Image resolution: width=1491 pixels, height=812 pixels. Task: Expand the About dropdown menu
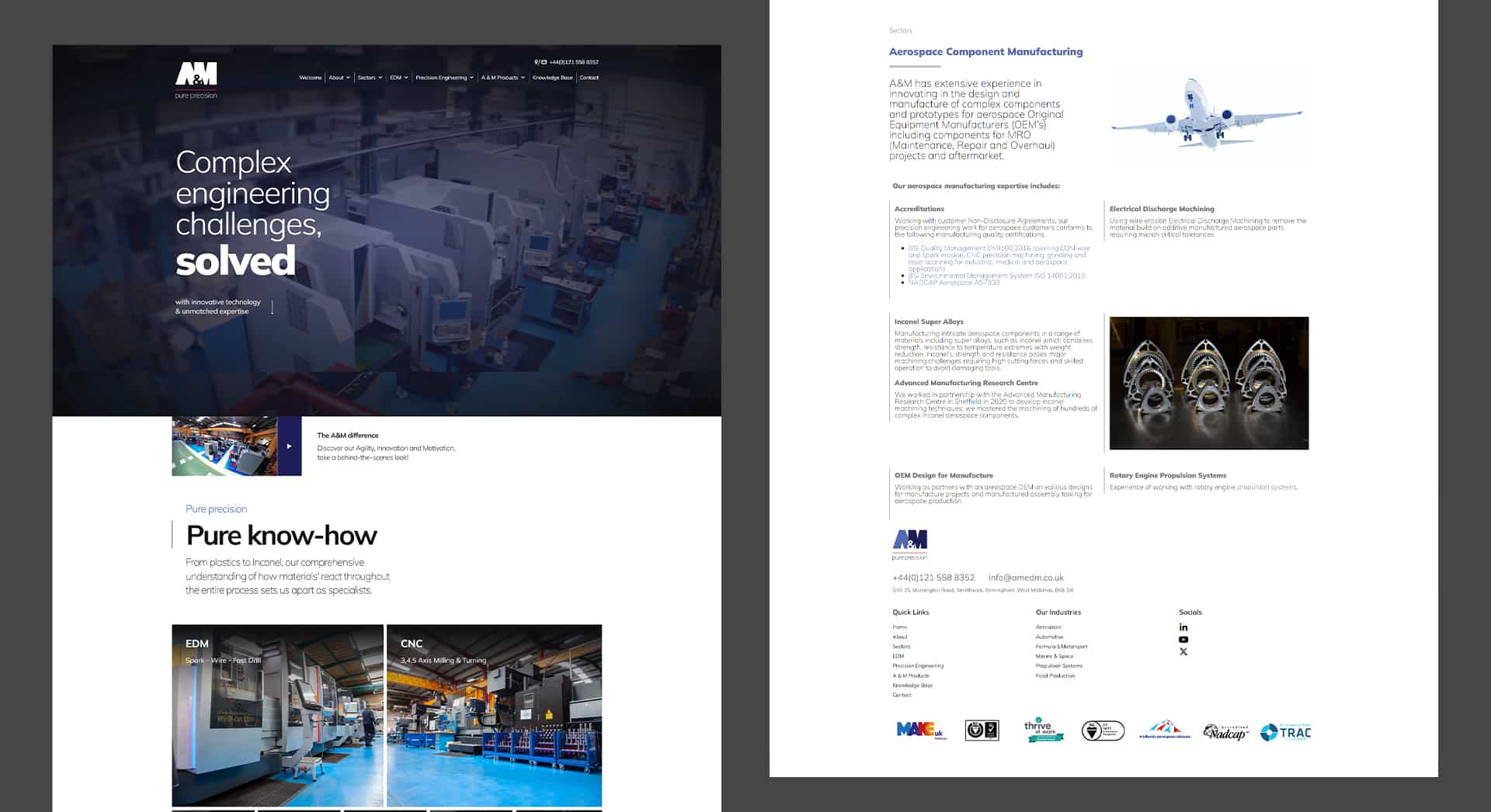(339, 78)
